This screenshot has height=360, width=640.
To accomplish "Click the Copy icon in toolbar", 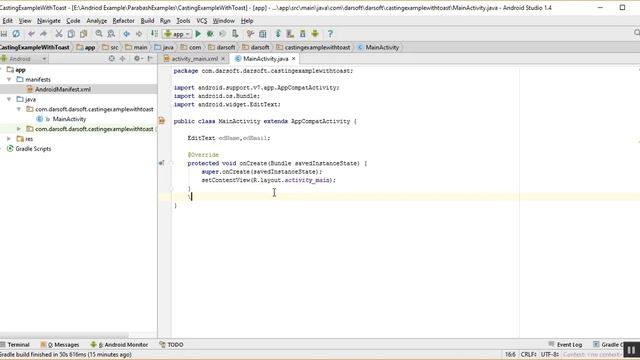I will (x=71, y=34).
